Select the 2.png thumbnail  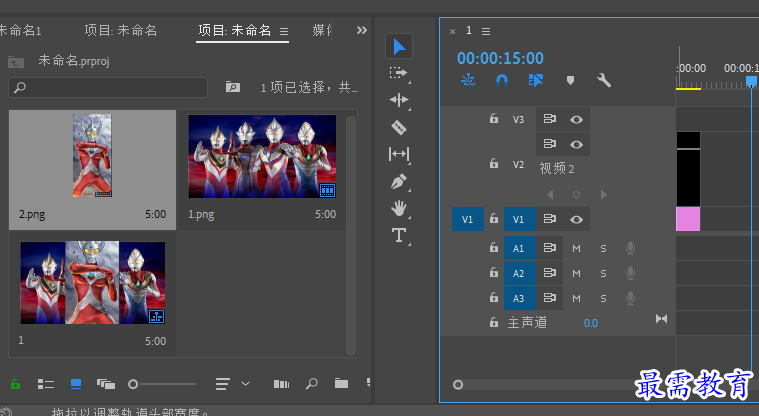(x=92, y=155)
